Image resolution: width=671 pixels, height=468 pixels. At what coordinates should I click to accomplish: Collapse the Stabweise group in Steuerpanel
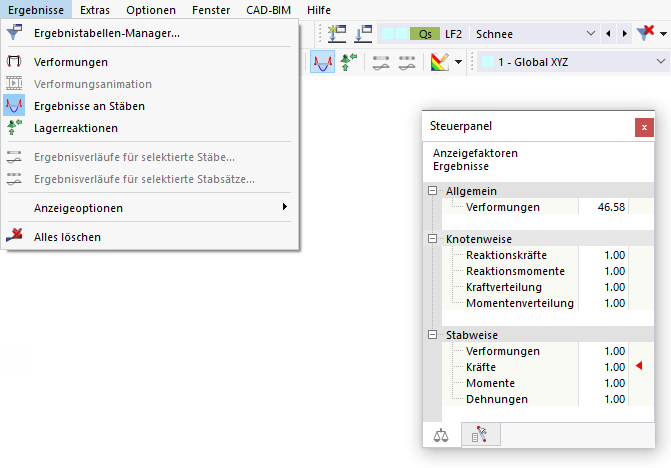click(433, 335)
